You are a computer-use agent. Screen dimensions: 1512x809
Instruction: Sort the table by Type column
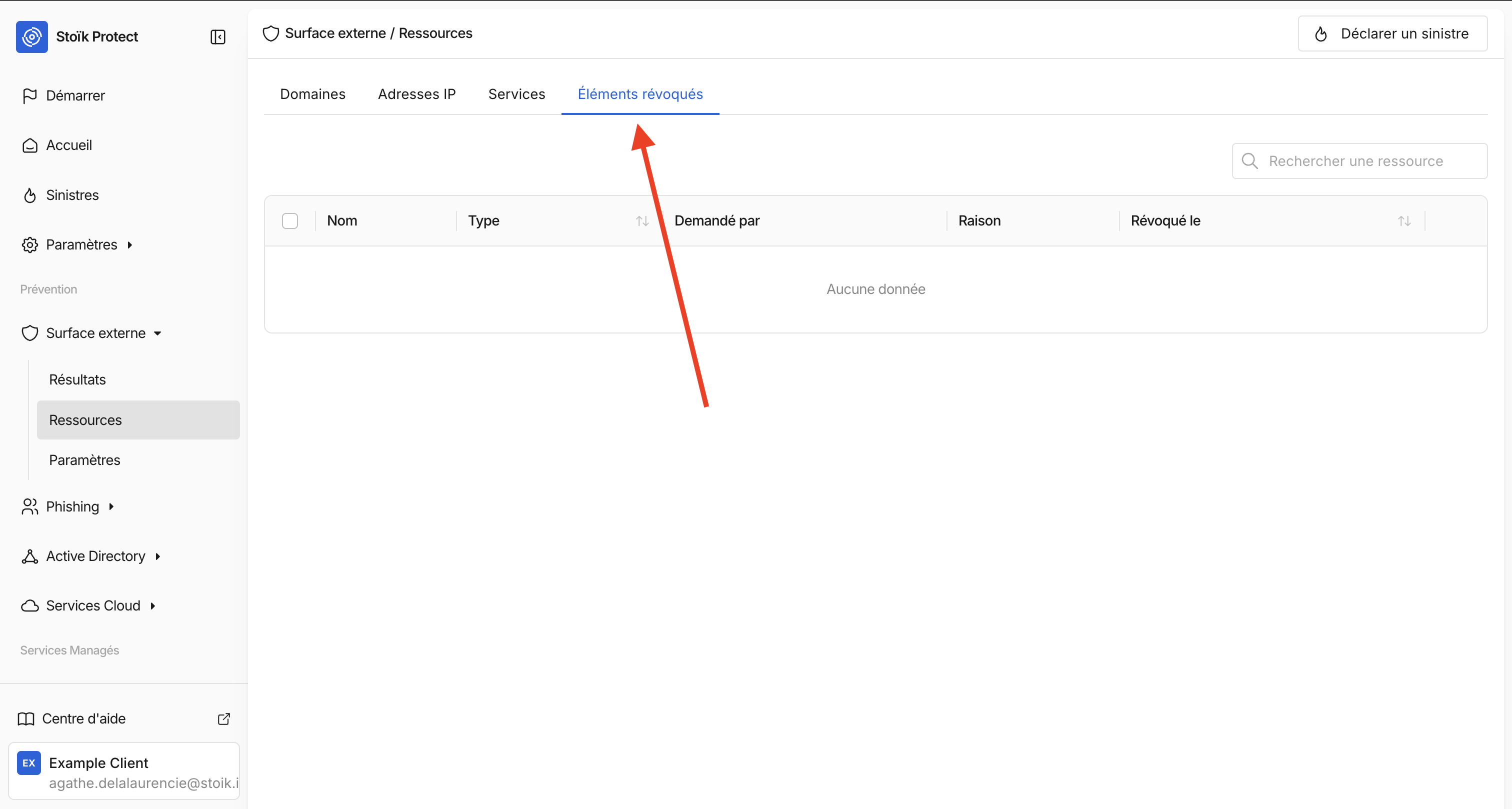click(642, 220)
